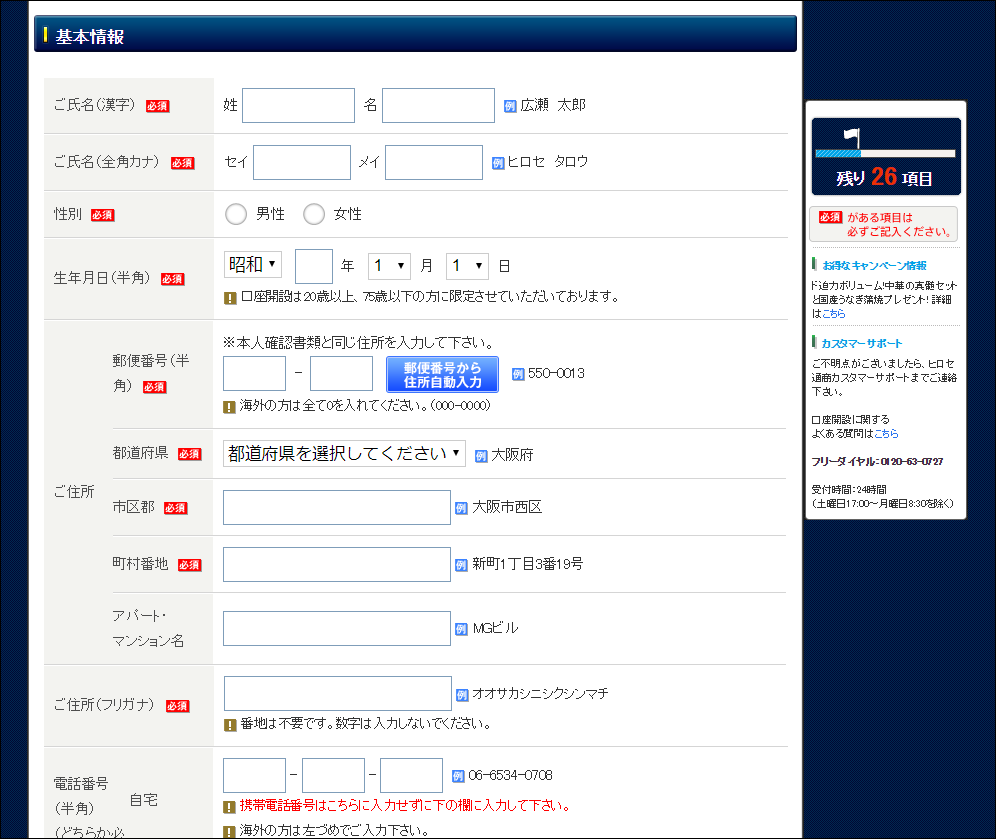Click the 例 icon beside 06-6534-0708
Image resolution: width=996 pixels, height=839 pixels.
[x=458, y=776]
